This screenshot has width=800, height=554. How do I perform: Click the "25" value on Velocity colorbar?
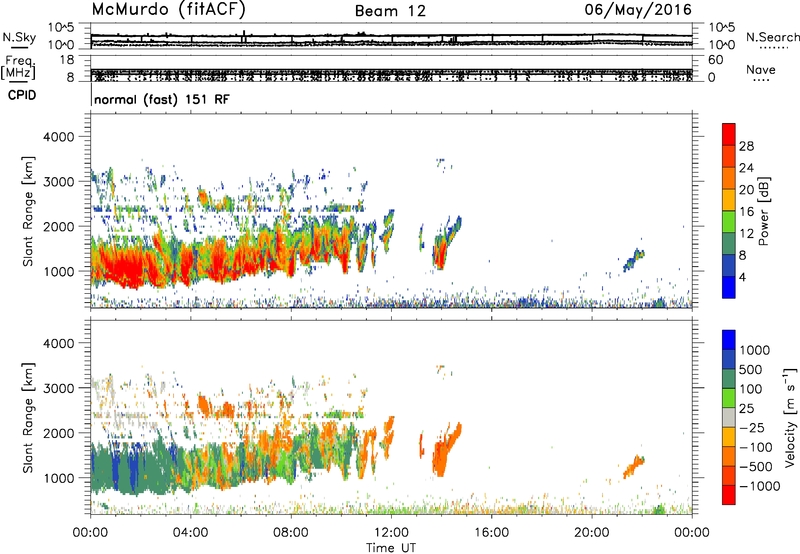pos(746,408)
